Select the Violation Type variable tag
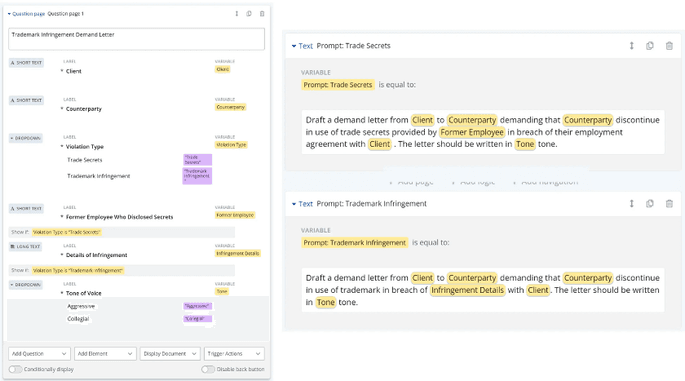The height and width of the screenshot is (381, 685). 231,145
